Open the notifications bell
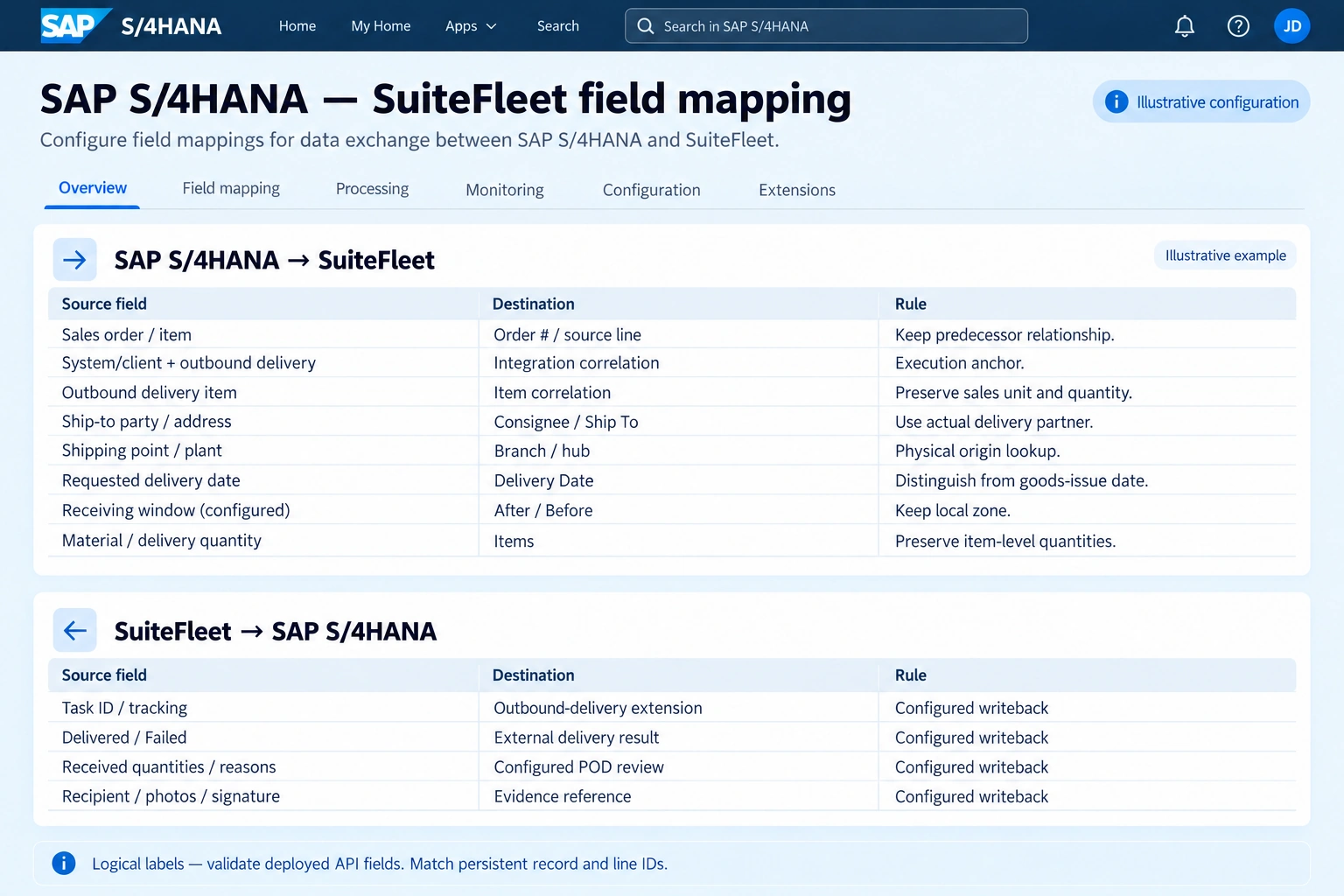This screenshot has height=896, width=1344. pyautogui.click(x=1184, y=26)
